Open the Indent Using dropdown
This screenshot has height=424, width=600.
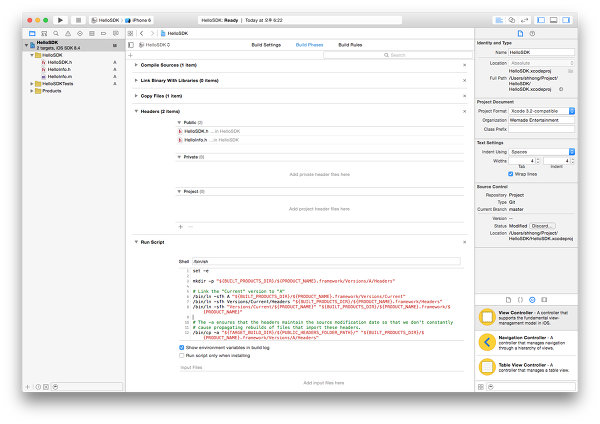tap(541, 152)
